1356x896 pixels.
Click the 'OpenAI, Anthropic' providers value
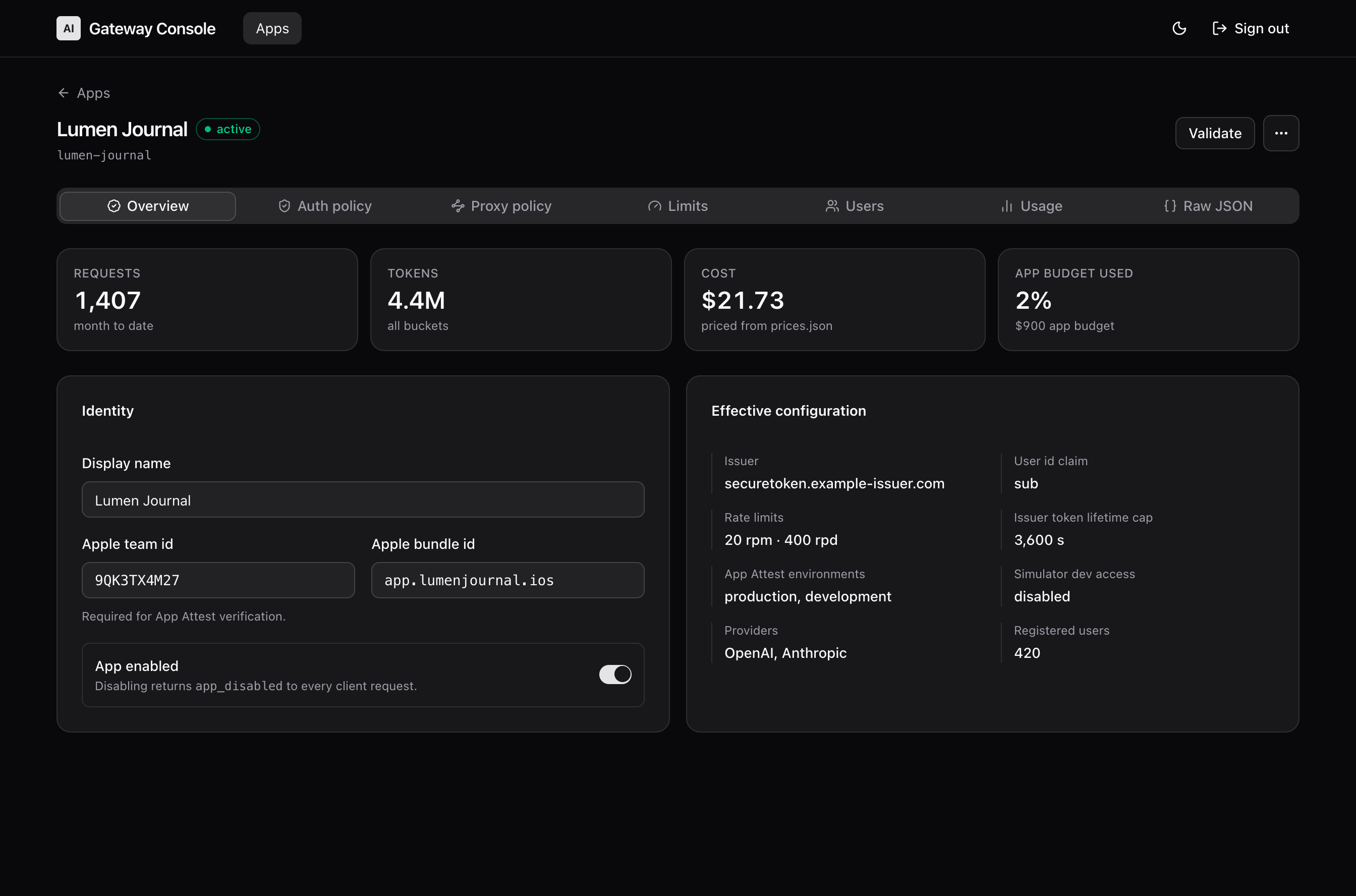point(785,653)
